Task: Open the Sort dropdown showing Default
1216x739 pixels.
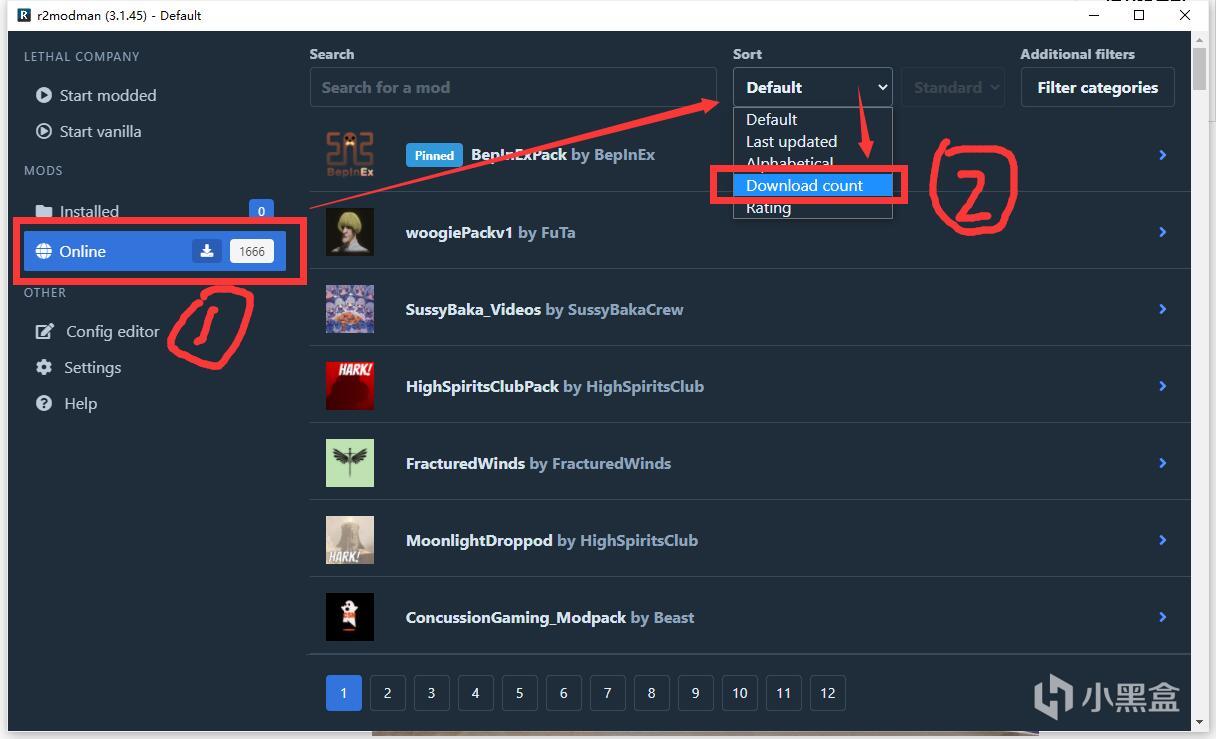Action: click(813, 87)
